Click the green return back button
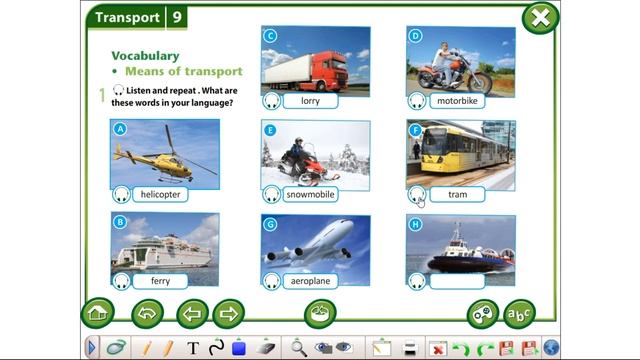This screenshot has width=640, height=360. (x=147, y=313)
